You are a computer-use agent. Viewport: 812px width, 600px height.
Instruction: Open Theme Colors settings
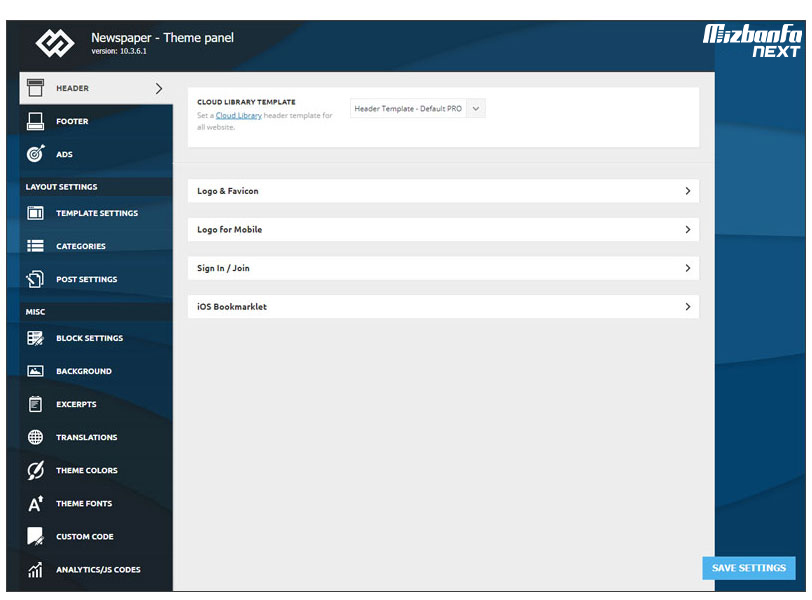(x=96, y=470)
